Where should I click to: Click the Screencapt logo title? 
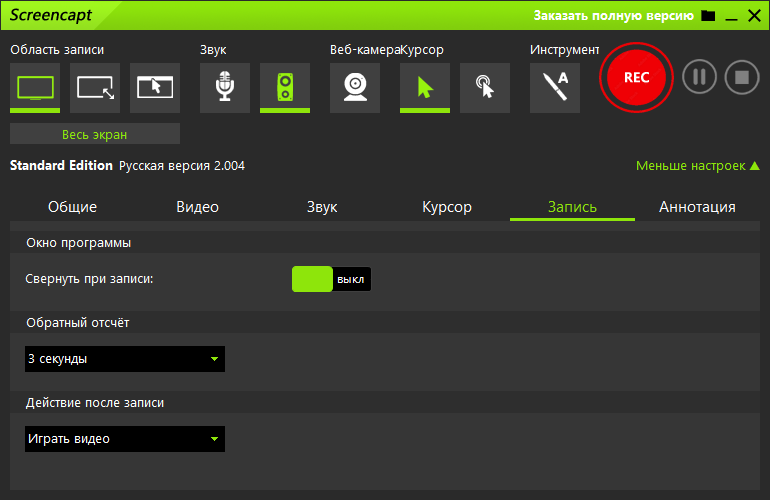pyautogui.click(x=51, y=15)
